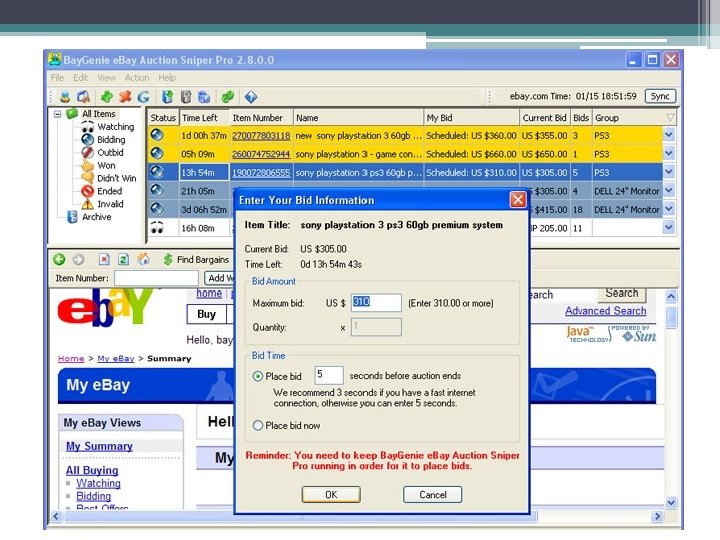This screenshot has width=720, height=540.
Task: Click the blue scheduler toolbar icon
Action: (x=204, y=97)
